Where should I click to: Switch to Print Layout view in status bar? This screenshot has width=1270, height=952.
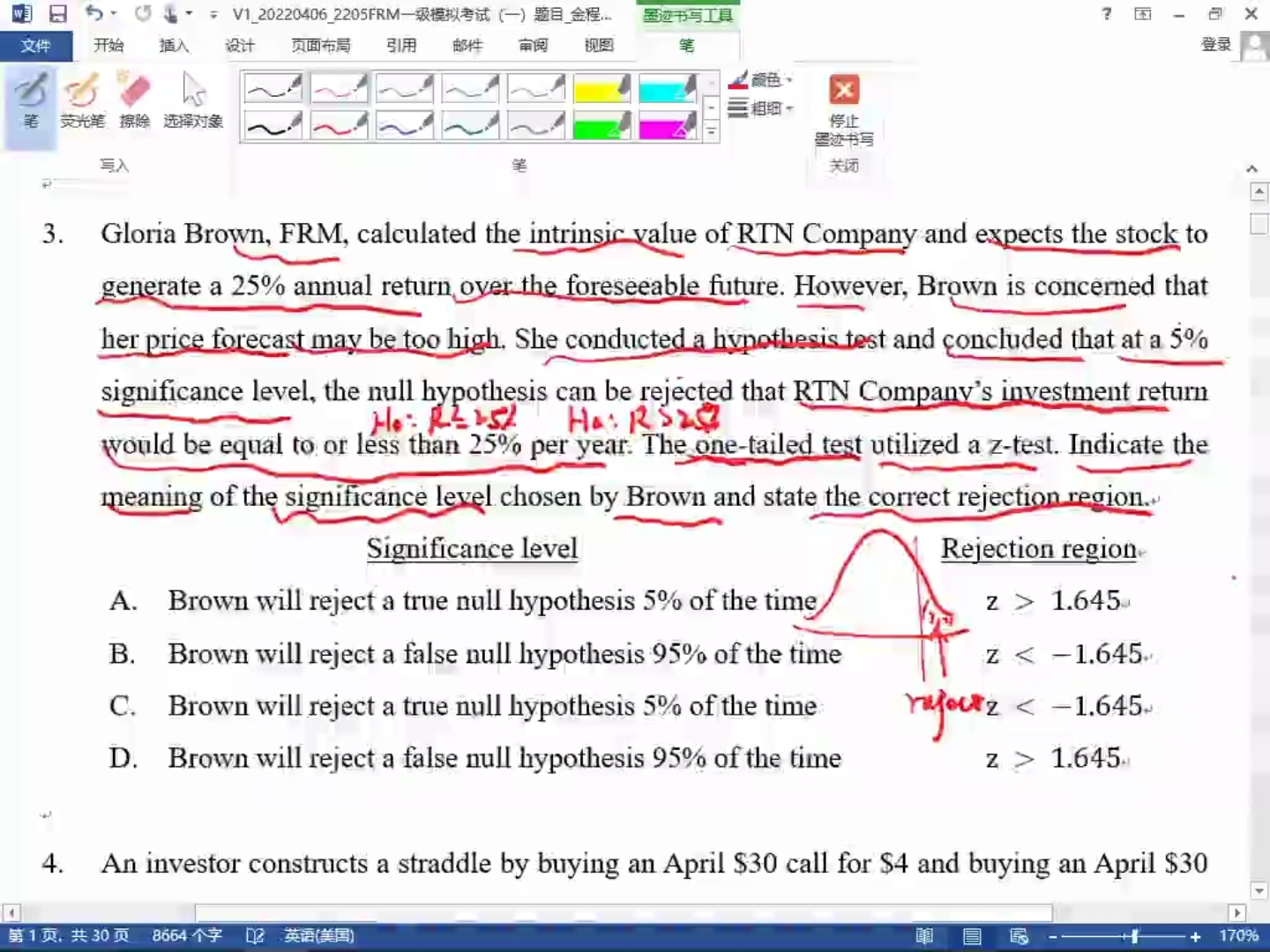972,936
